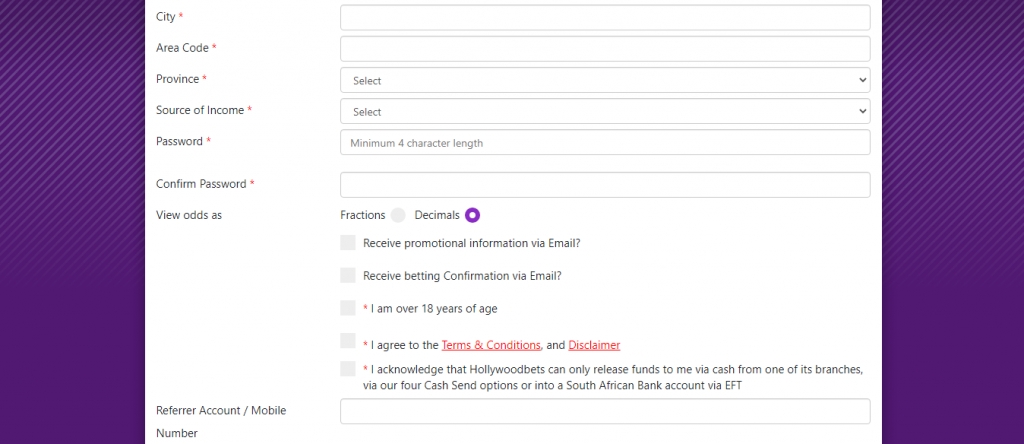Open the Terms & Conditions link
Image resolution: width=1024 pixels, height=444 pixels.
491,345
